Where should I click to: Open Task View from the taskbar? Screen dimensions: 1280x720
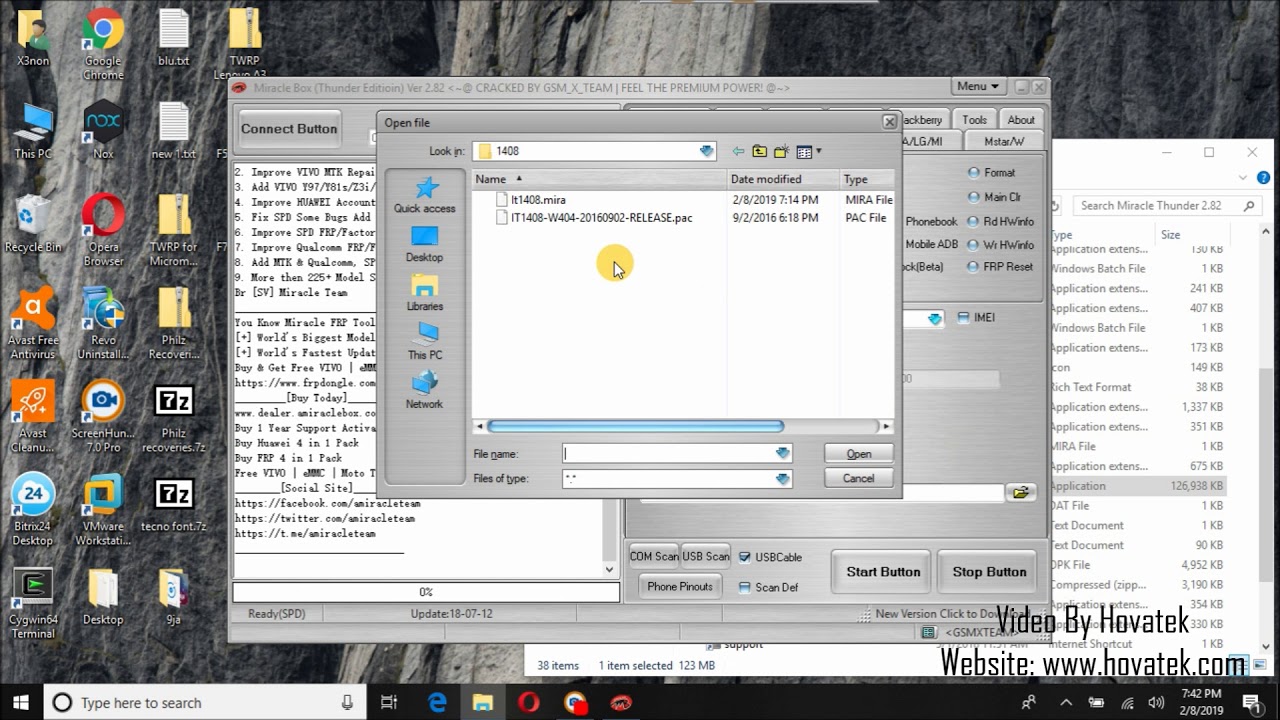[389, 702]
